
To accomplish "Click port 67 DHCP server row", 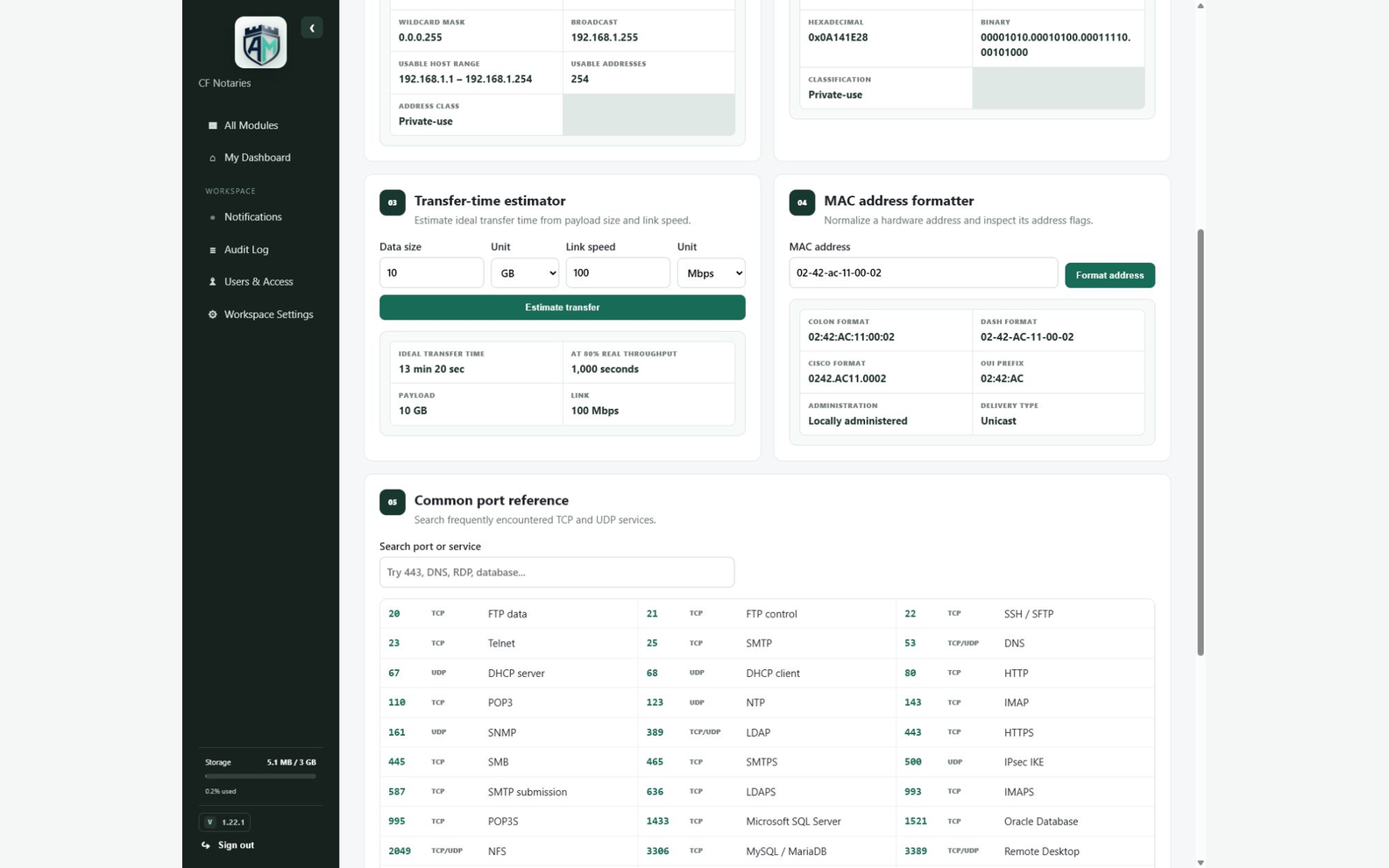I will tap(509, 674).
